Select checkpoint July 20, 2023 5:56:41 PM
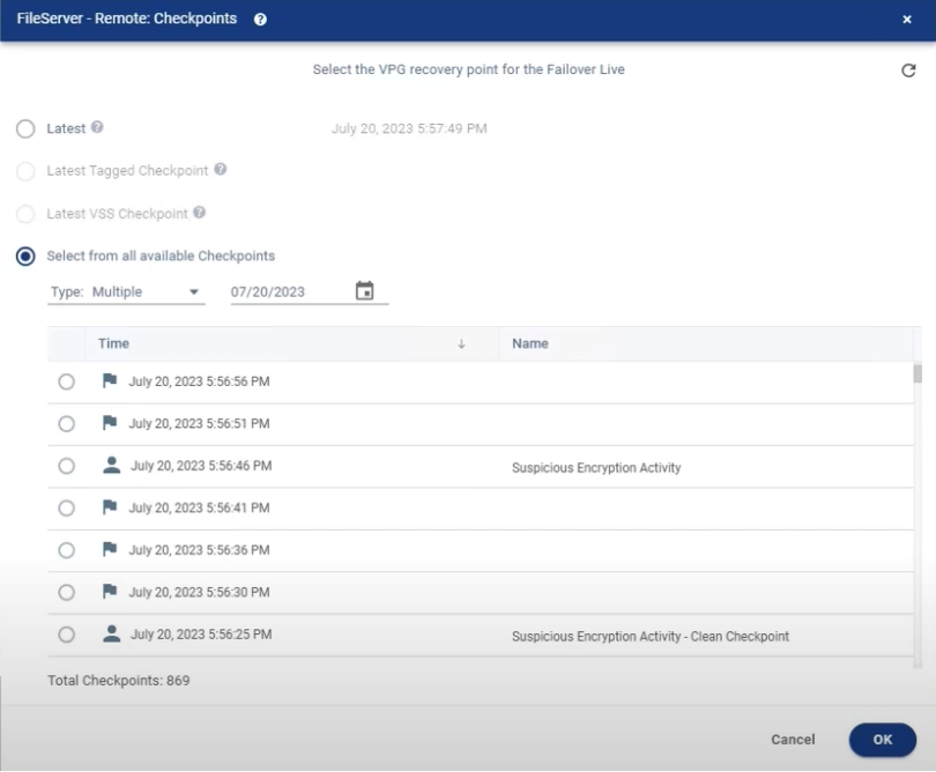The width and height of the screenshot is (936, 772). (66, 508)
